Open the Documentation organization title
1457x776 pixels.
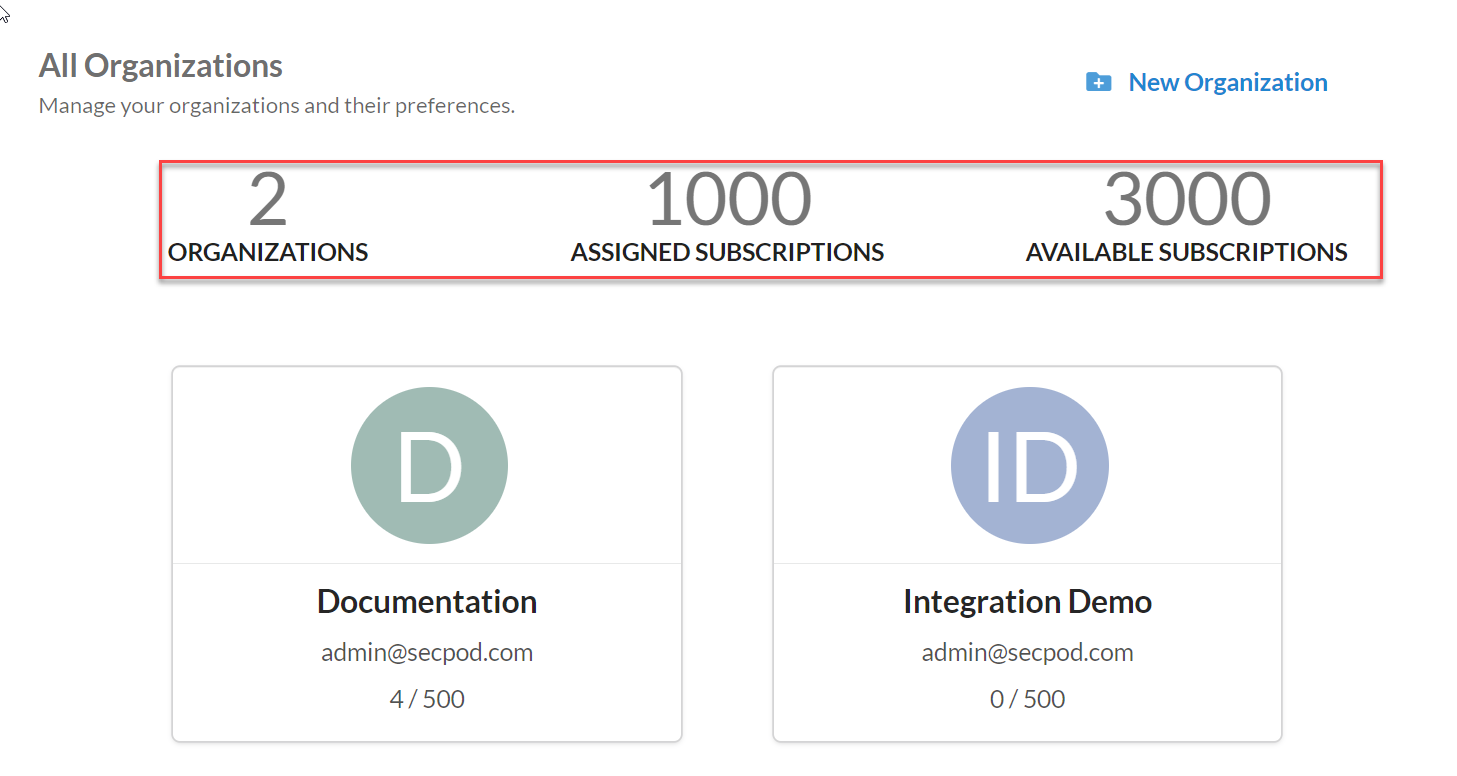pyautogui.click(x=427, y=602)
